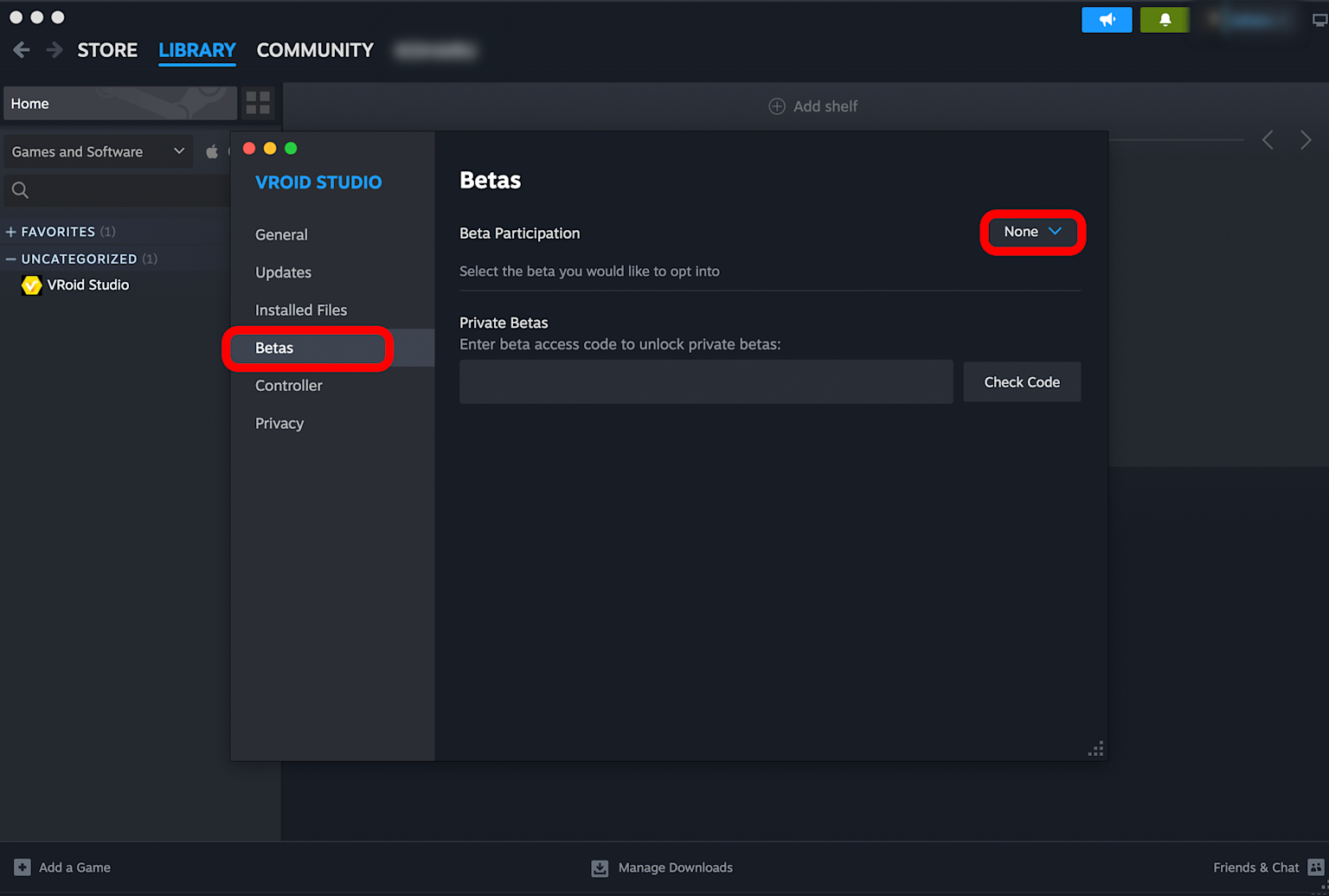This screenshot has height=896, width=1329.
Task: Show next shelf items chevron
Action: 1306,139
